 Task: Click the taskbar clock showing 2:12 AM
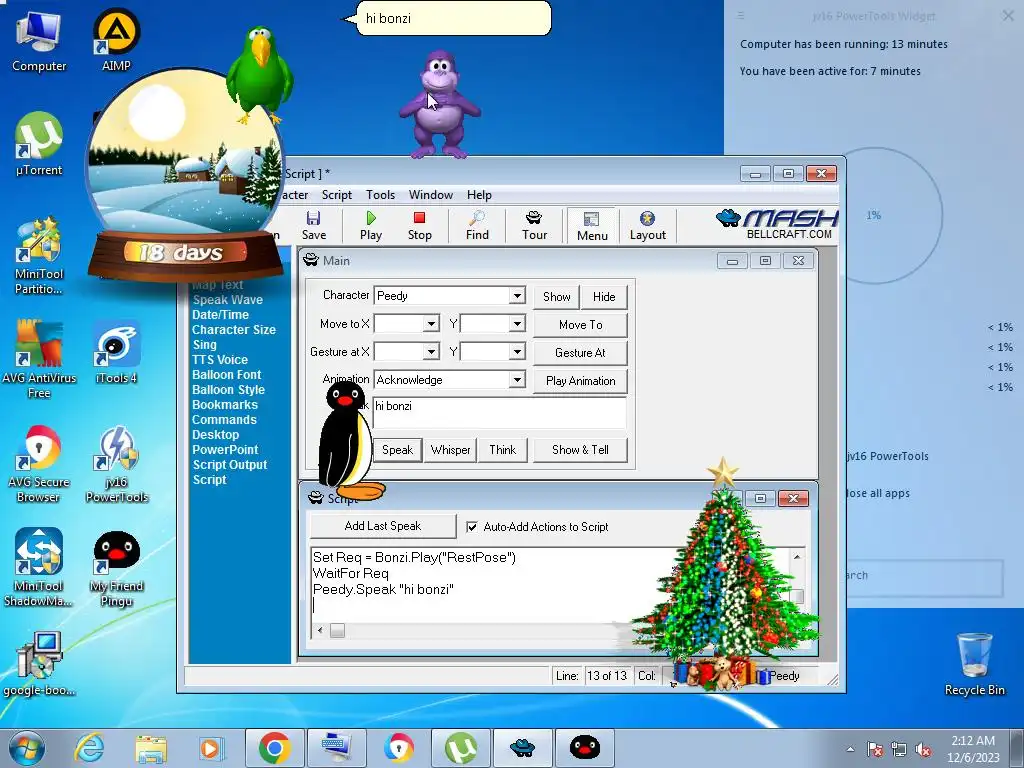pos(973,749)
